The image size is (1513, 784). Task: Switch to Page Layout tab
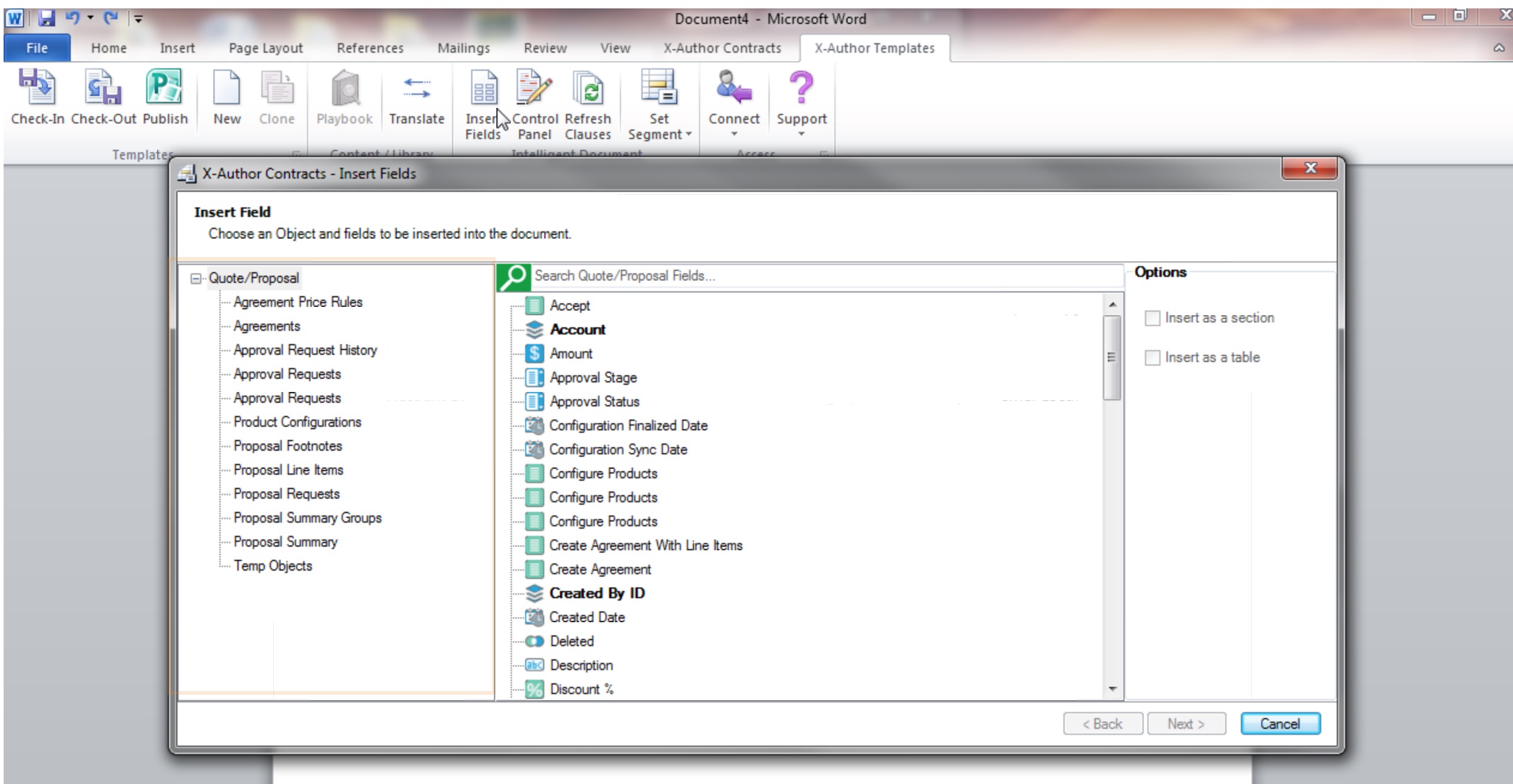(266, 48)
